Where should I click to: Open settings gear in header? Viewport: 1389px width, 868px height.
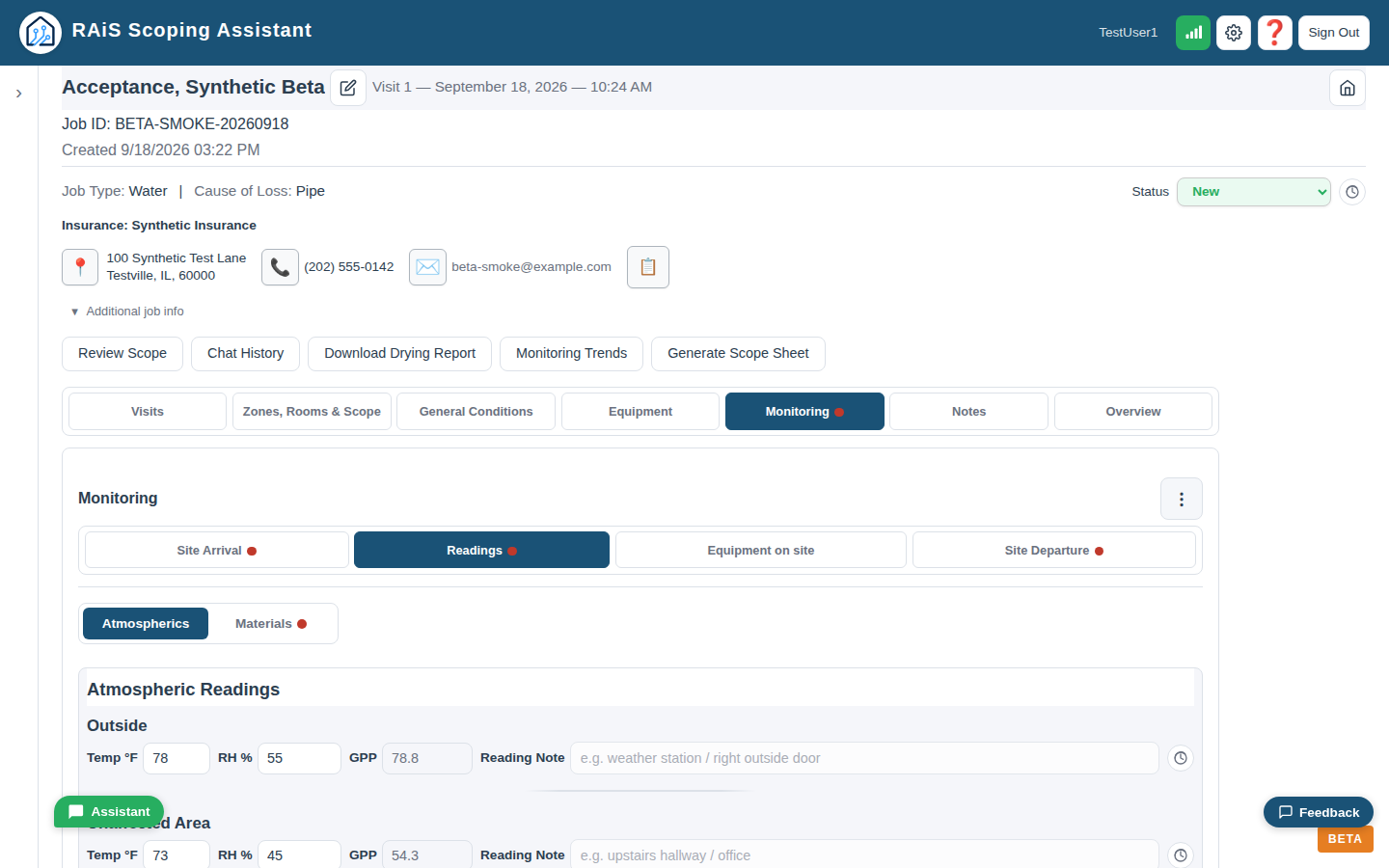pyautogui.click(x=1234, y=33)
